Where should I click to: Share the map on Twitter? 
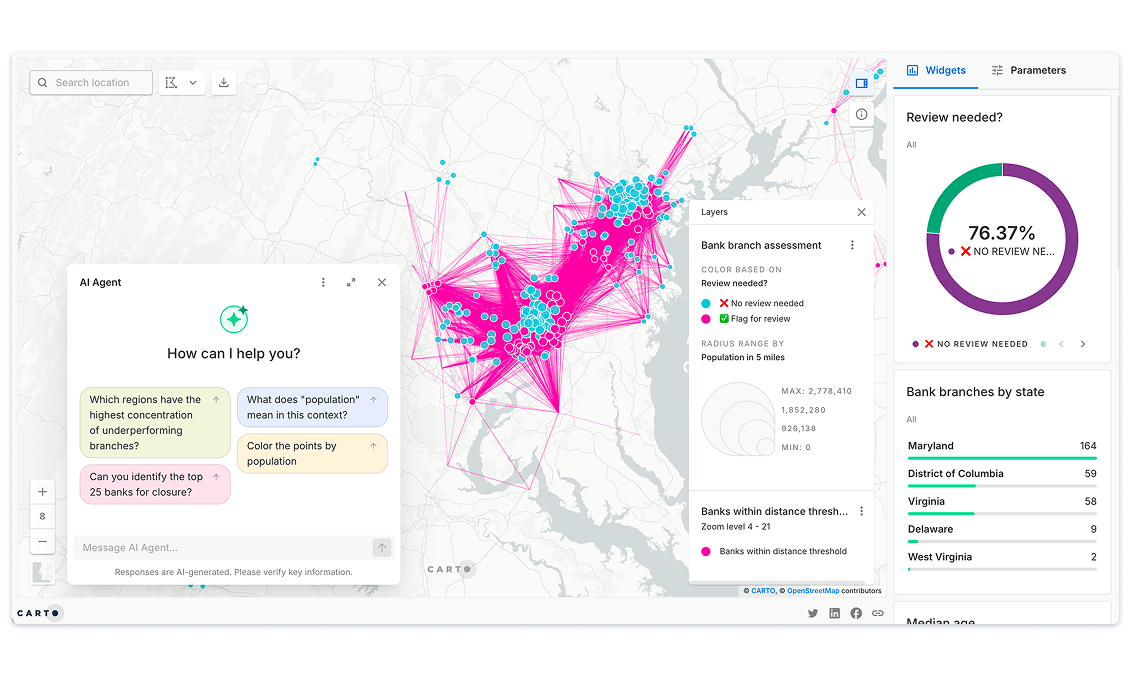(813, 614)
